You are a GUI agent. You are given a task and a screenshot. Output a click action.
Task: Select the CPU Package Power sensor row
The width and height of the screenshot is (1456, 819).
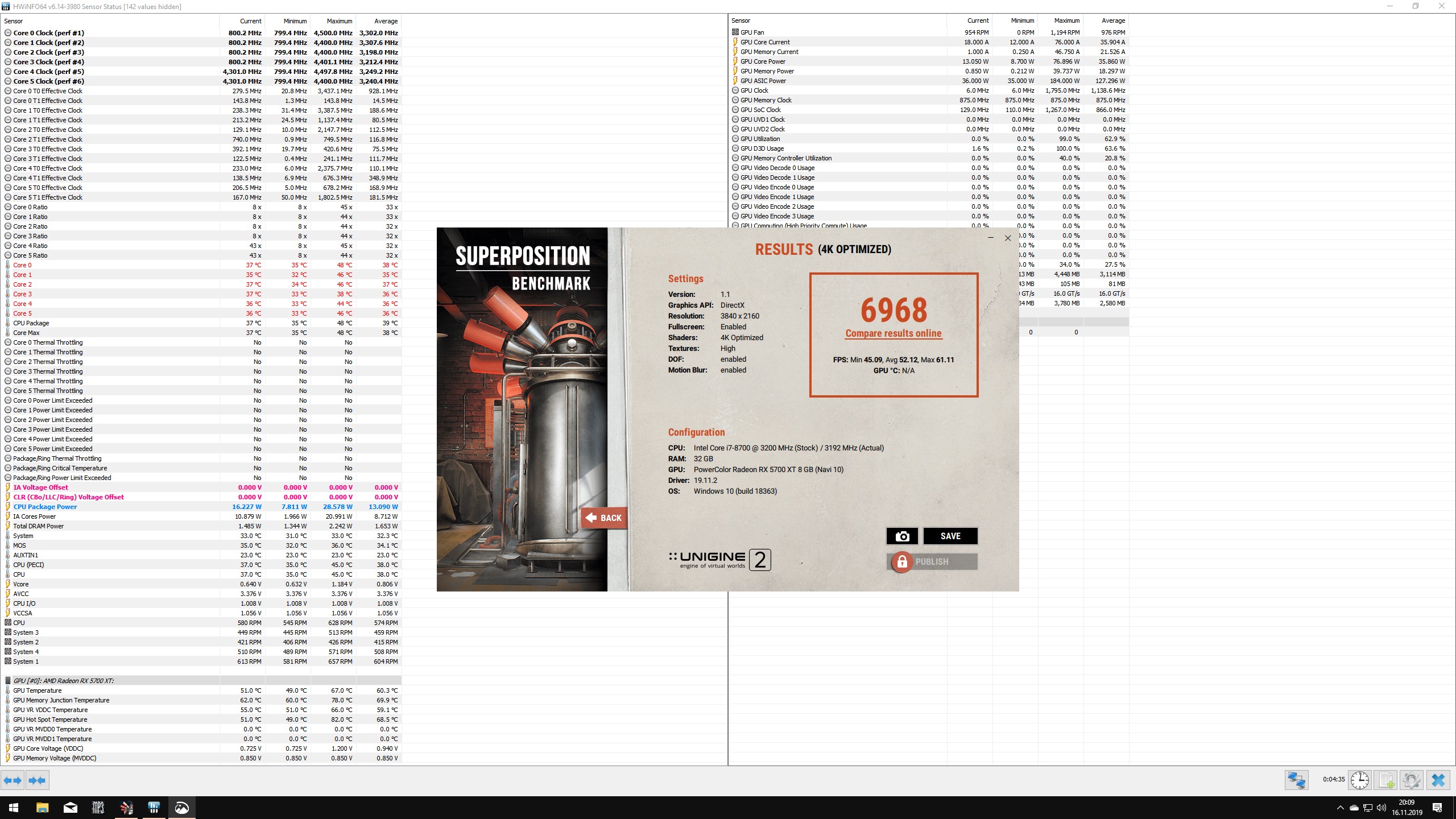coord(45,507)
